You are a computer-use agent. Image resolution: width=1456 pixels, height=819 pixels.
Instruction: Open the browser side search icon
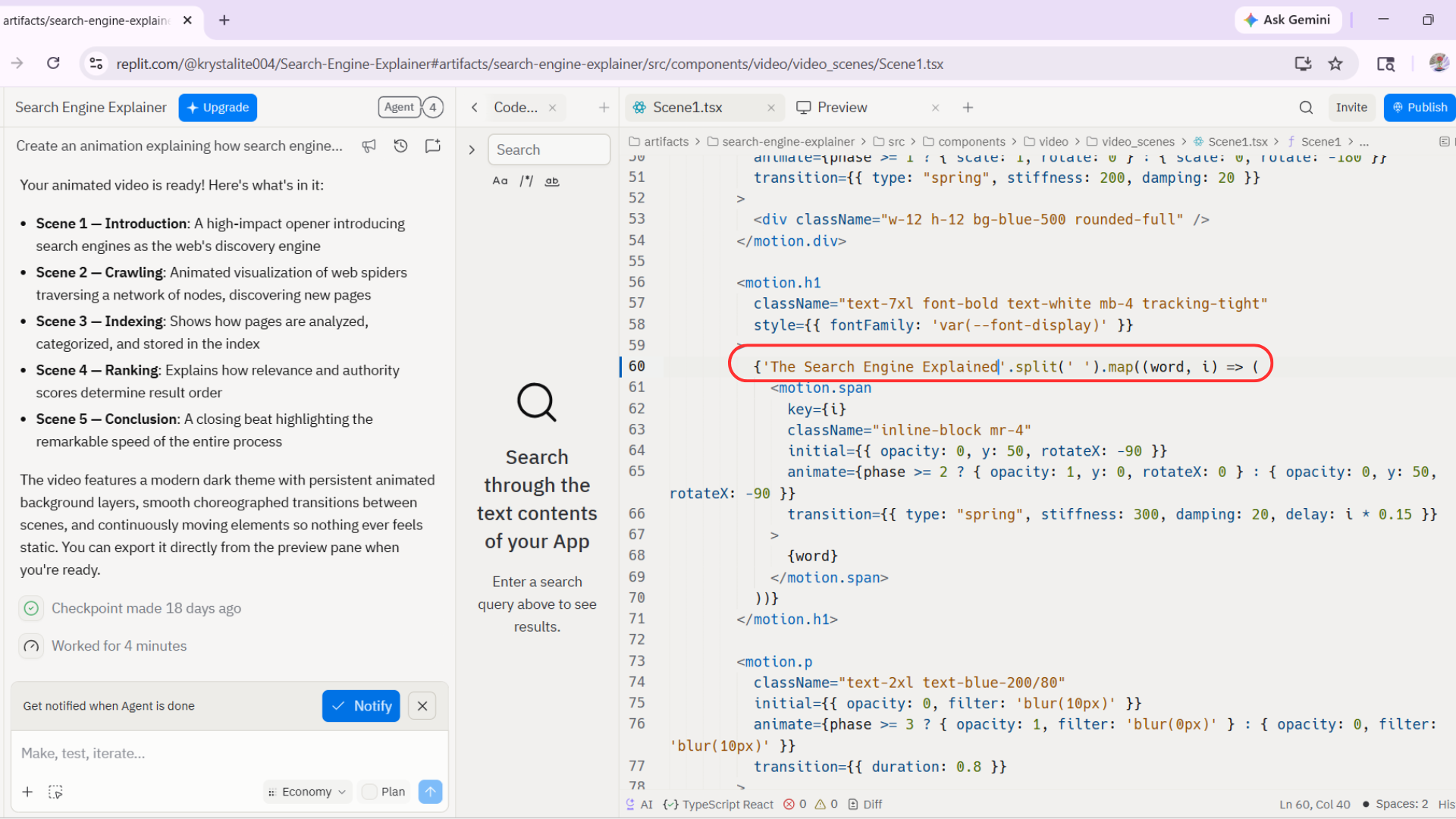point(1385,64)
